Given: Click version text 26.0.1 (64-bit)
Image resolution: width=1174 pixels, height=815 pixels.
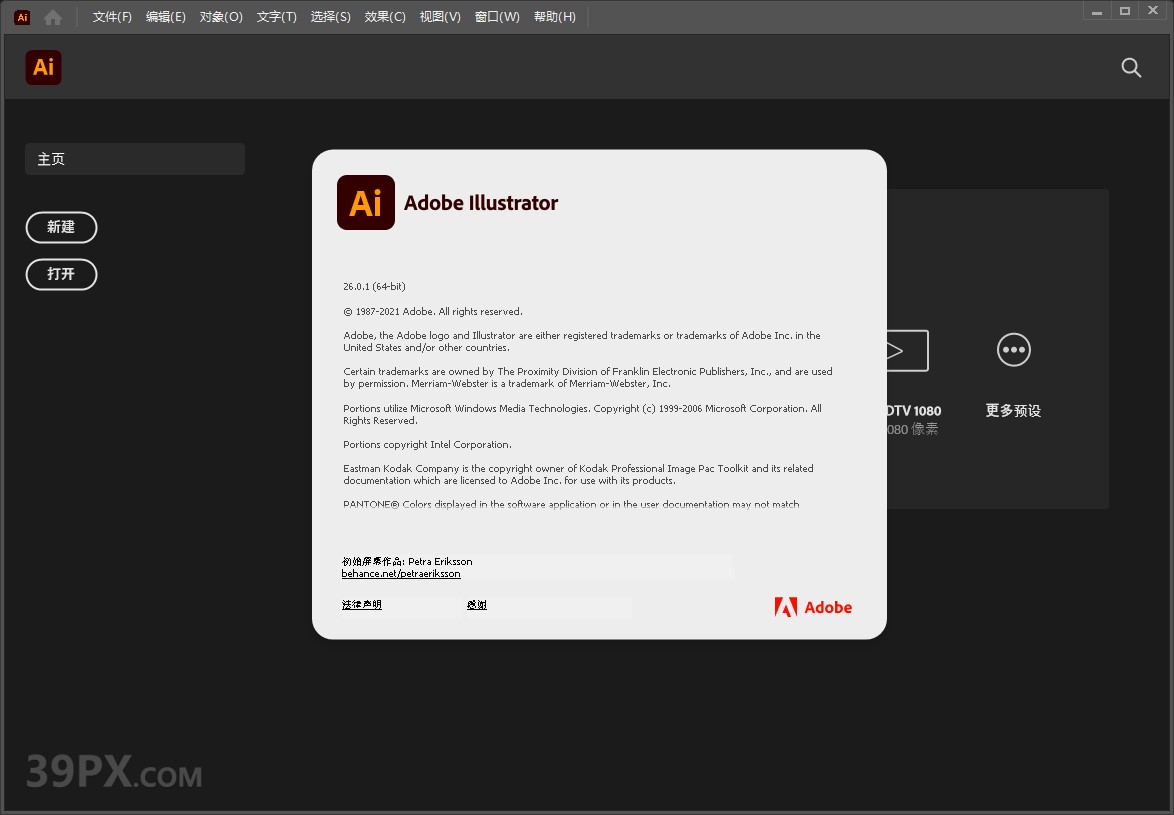Looking at the screenshot, I should point(374,287).
